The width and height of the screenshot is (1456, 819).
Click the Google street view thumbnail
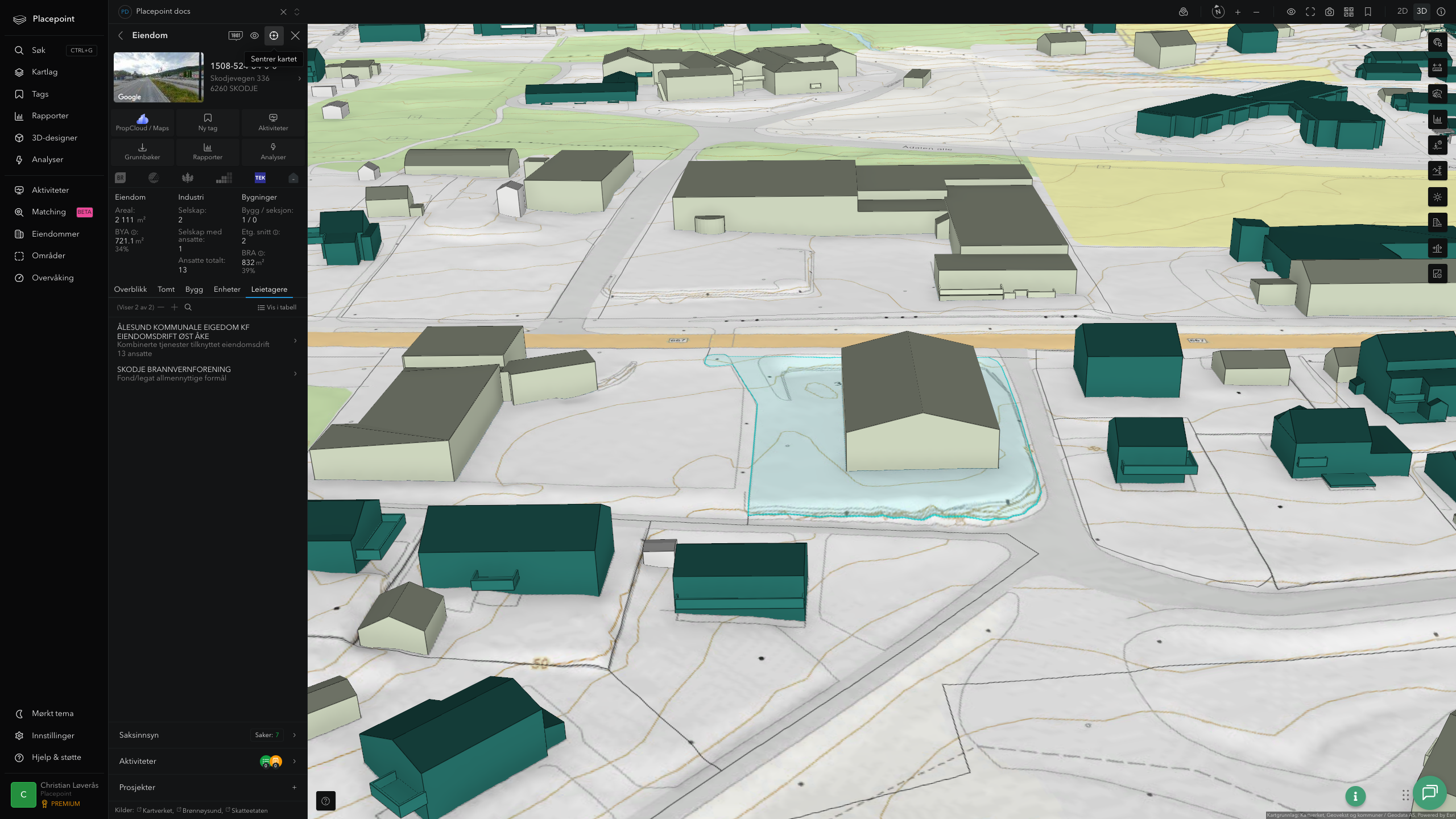point(158,77)
